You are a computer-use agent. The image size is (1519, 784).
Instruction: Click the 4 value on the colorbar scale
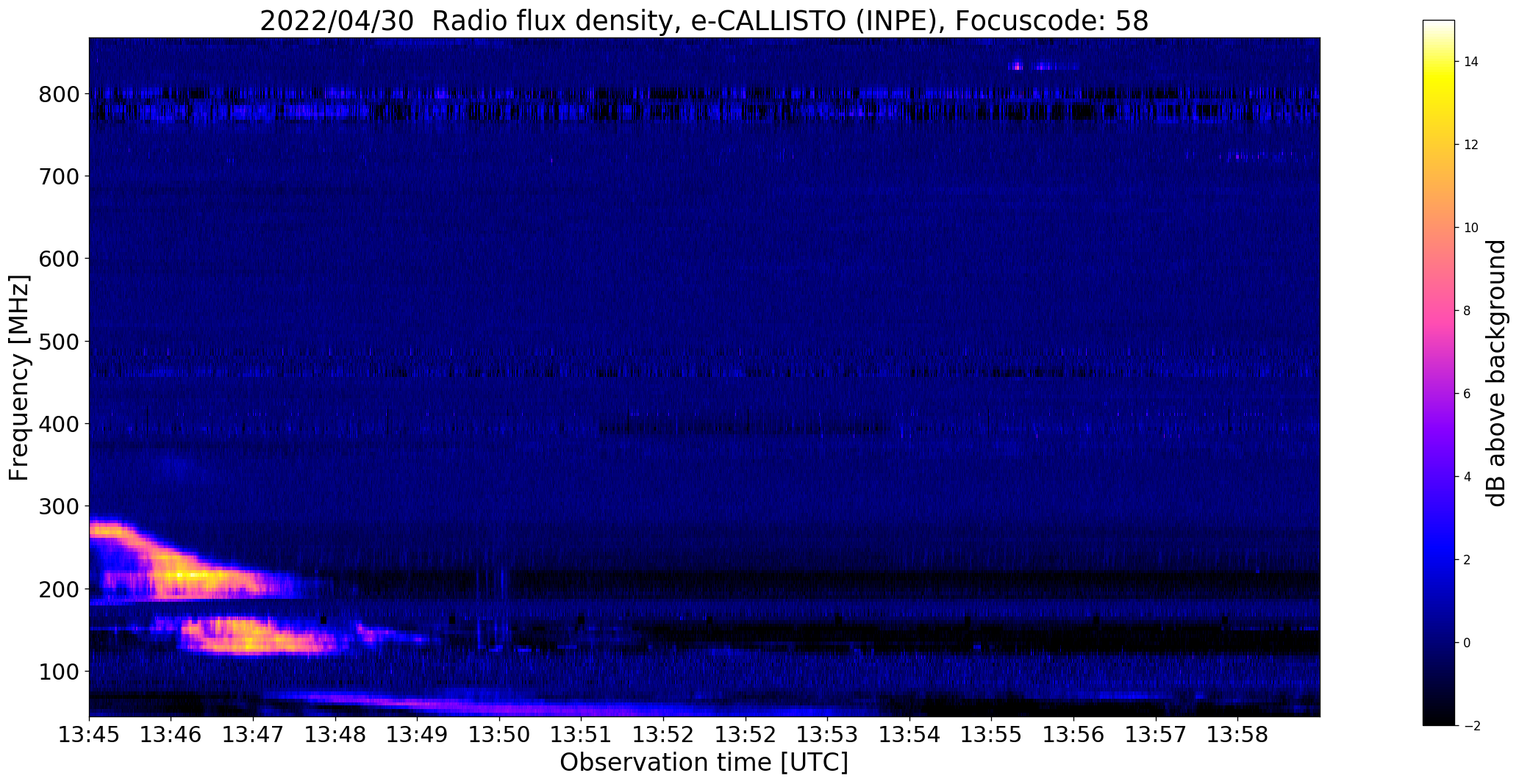(1468, 477)
